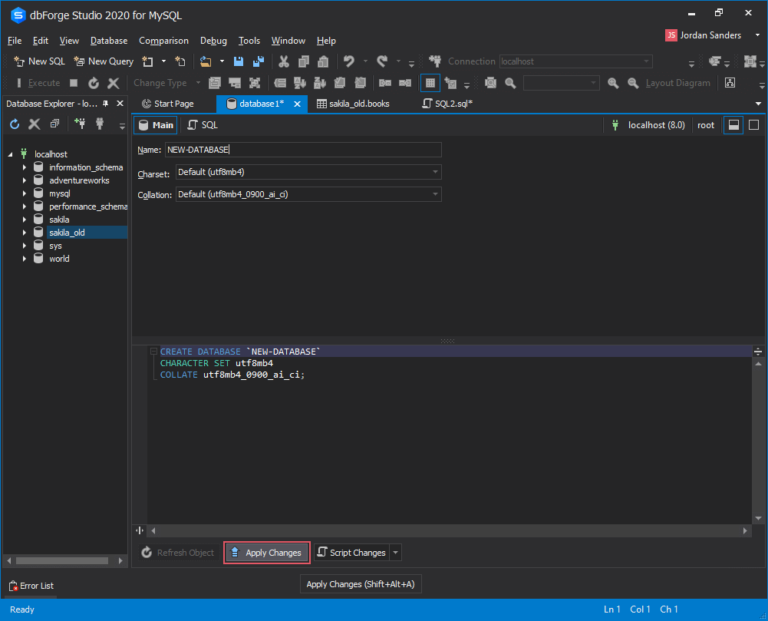The image size is (768, 621).
Task: Click the New Connection plug icon
Action: 79,123
